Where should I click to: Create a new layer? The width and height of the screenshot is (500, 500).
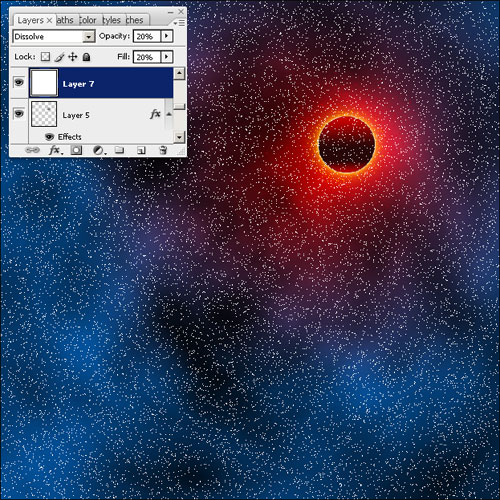(x=141, y=151)
